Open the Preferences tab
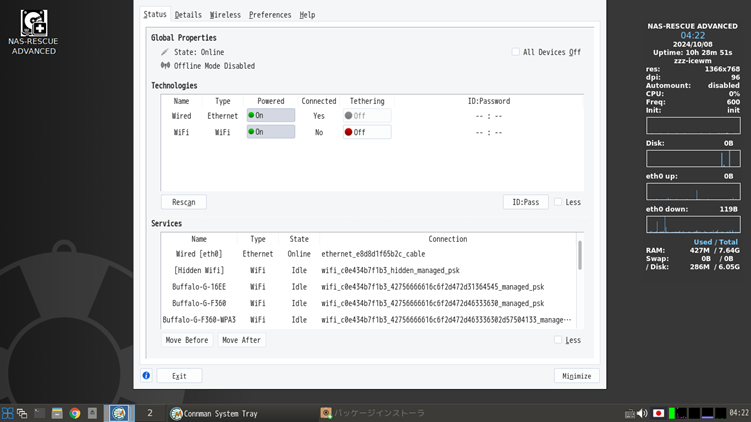751x422 pixels. [x=270, y=15]
